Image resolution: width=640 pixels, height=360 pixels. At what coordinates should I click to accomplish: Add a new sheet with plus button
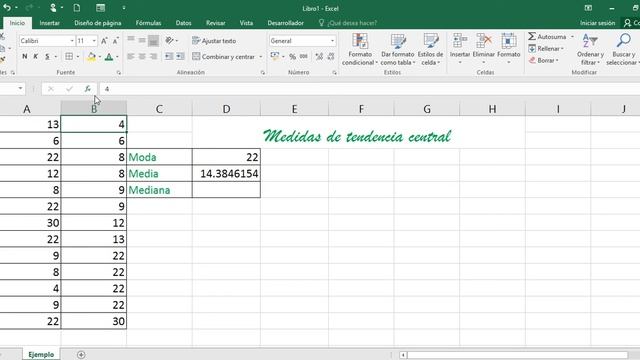point(81,354)
